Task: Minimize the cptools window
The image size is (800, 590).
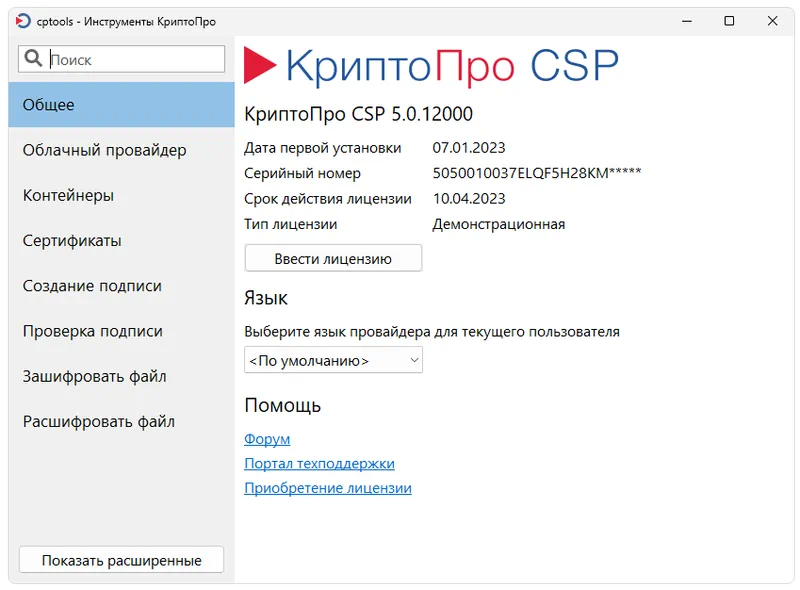Action: [x=687, y=21]
